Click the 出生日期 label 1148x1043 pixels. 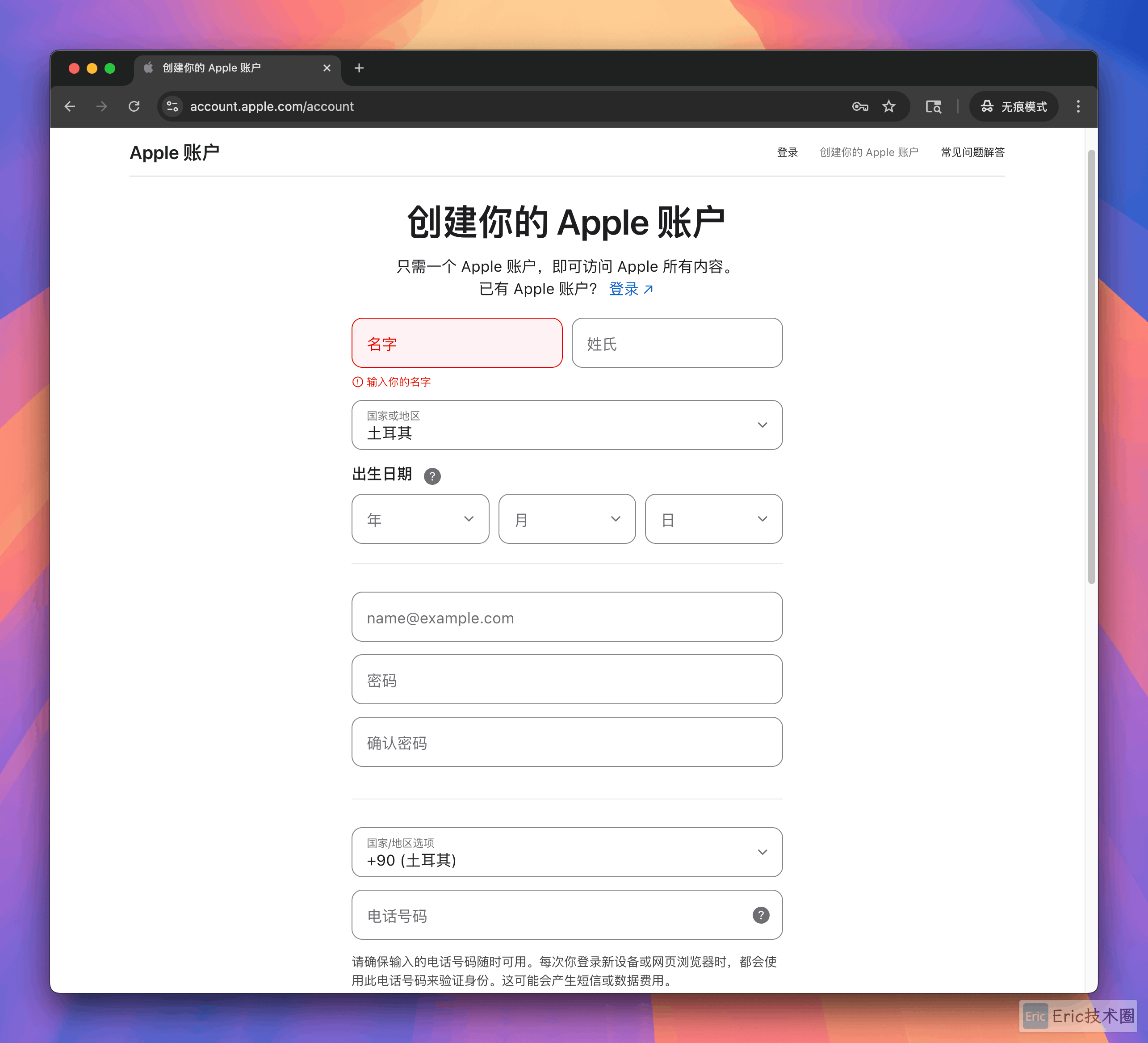click(381, 474)
